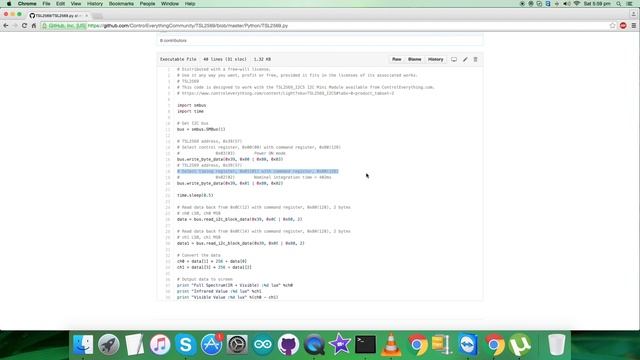Open Terminal from the dock
The height and width of the screenshot is (360, 640).
coord(366,344)
